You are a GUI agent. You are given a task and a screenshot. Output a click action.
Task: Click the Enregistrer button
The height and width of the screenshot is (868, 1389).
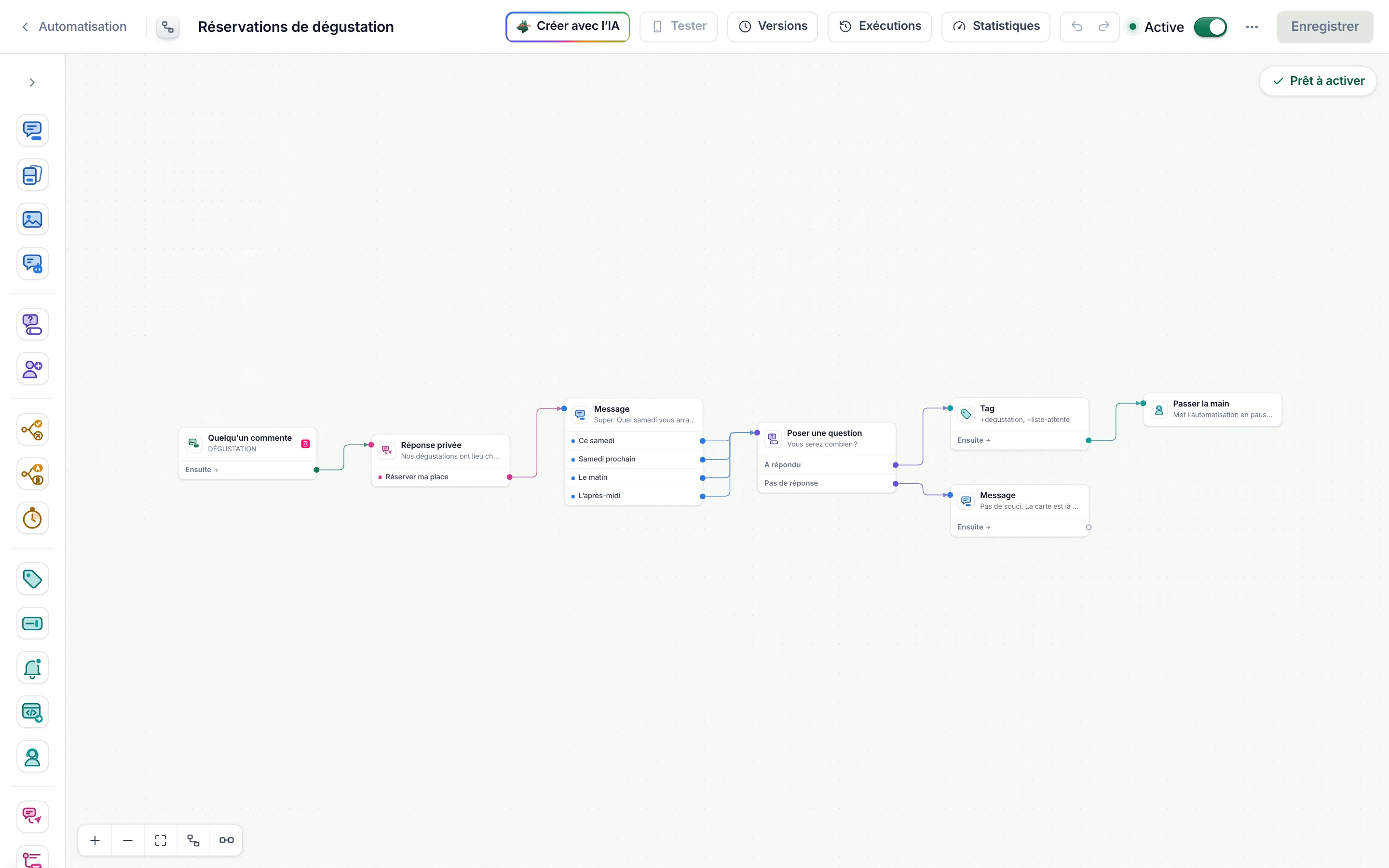(1325, 27)
